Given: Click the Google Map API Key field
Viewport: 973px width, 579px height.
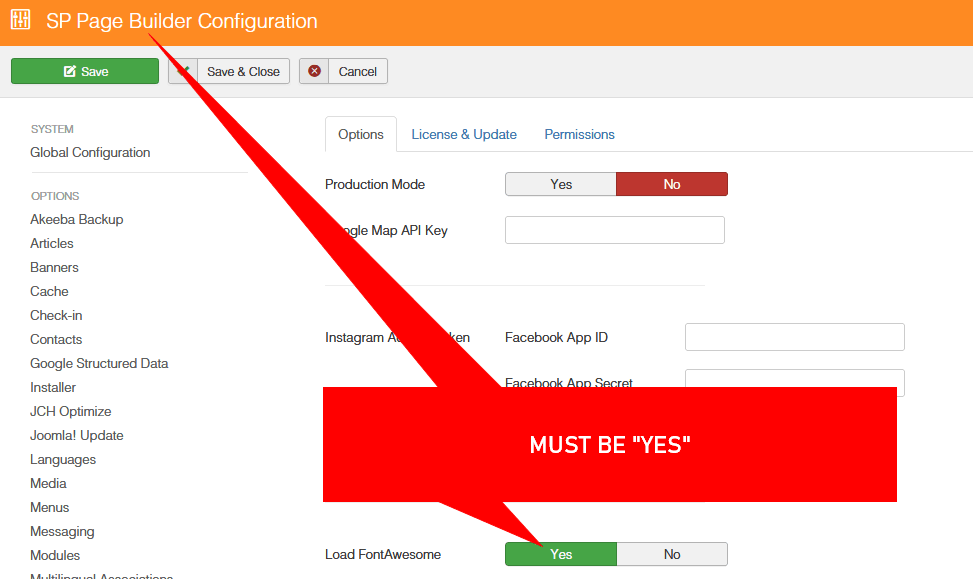Looking at the screenshot, I should pyautogui.click(x=615, y=230).
